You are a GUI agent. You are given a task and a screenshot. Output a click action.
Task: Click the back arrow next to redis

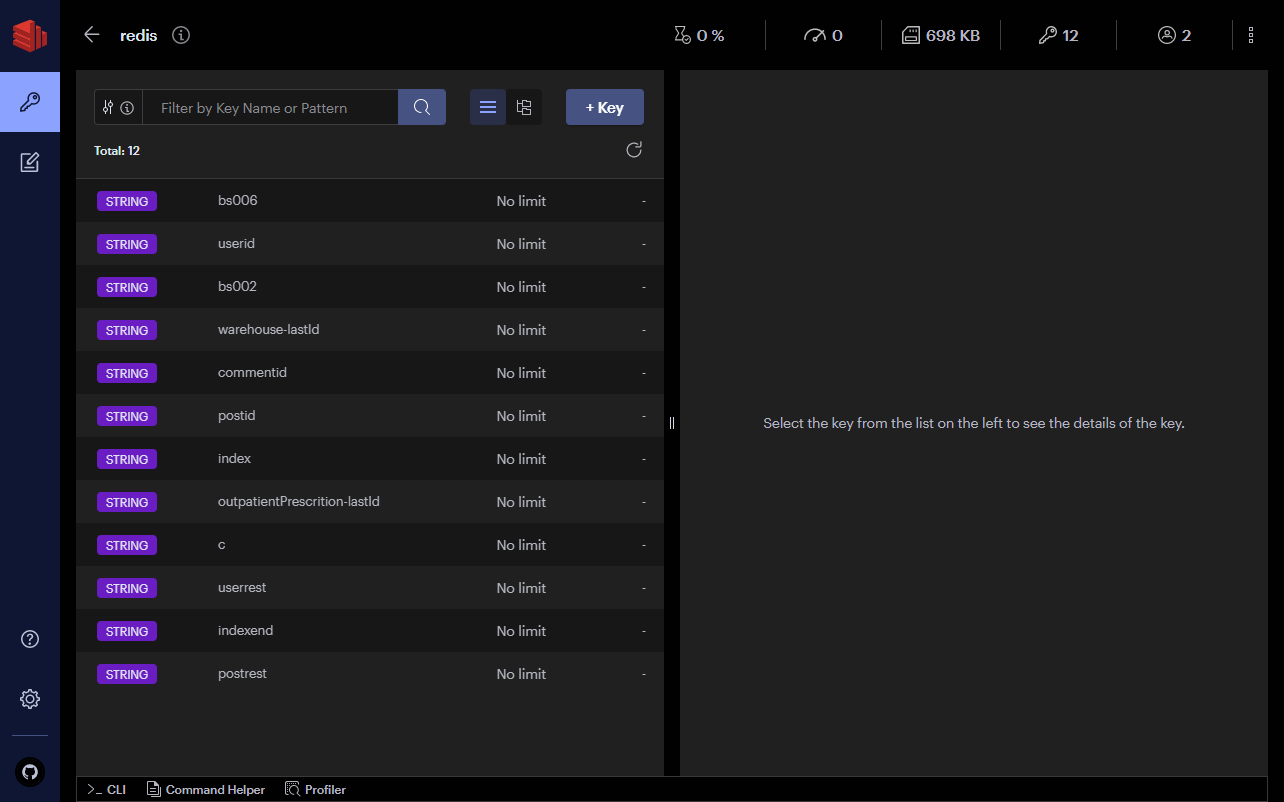click(92, 35)
